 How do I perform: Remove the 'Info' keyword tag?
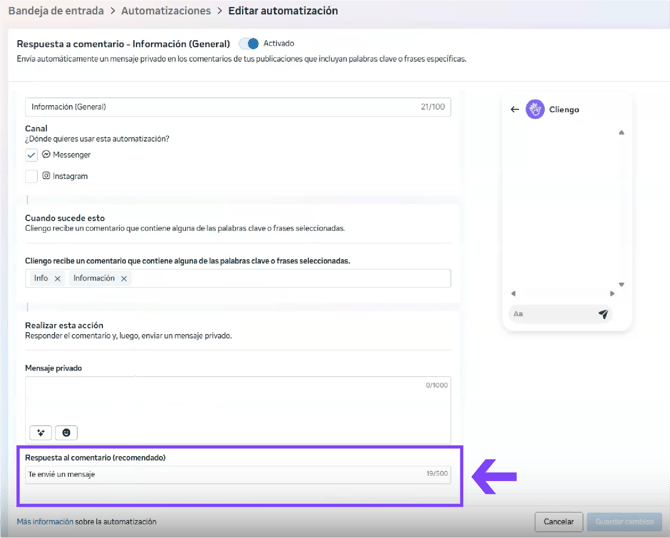(58, 279)
